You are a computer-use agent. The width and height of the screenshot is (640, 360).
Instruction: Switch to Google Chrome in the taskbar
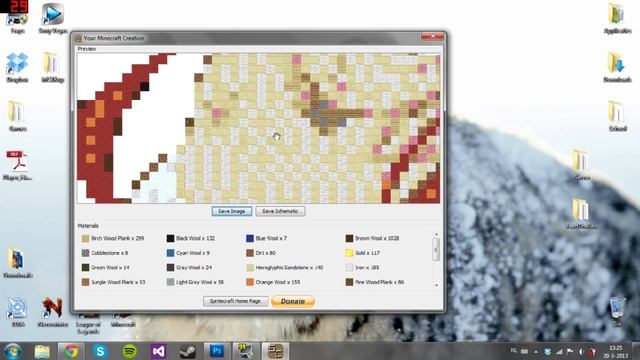click(71, 351)
